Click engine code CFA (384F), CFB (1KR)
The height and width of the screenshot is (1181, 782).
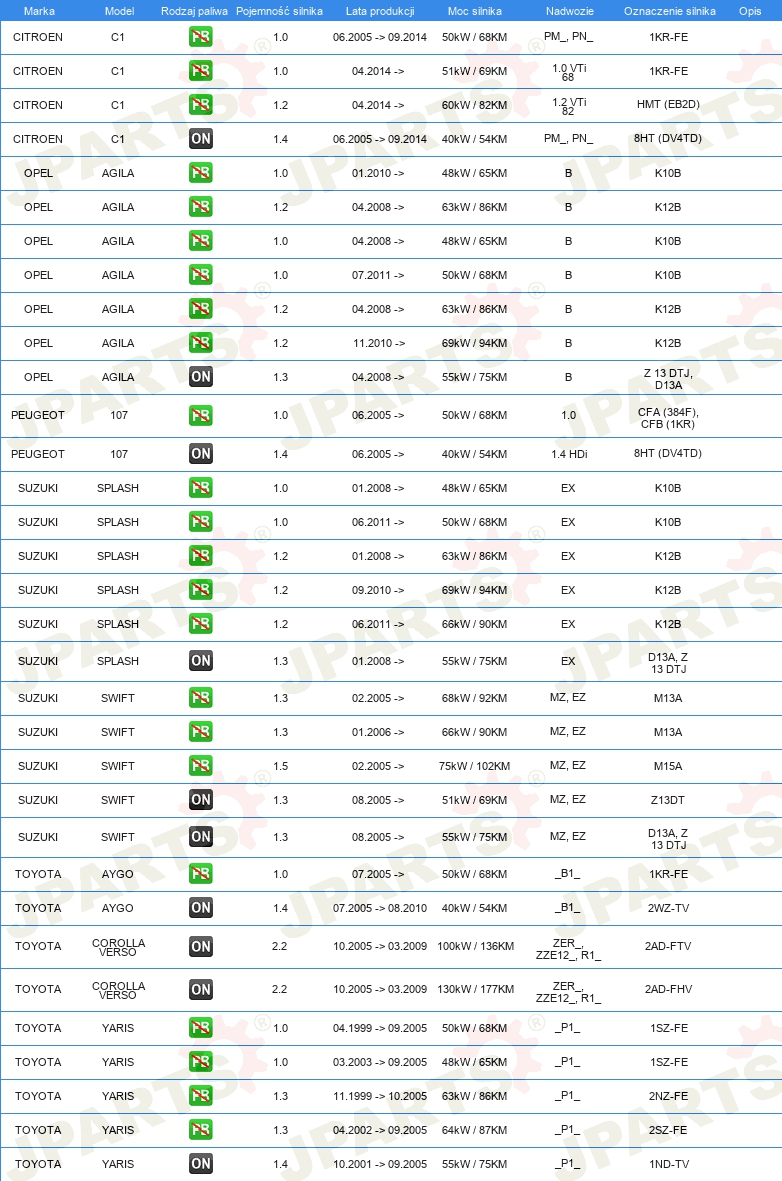(x=668, y=418)
